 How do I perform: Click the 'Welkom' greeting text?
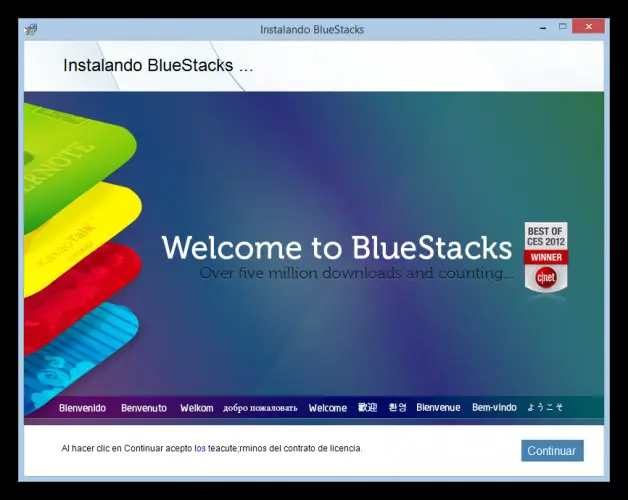(197, 408)
